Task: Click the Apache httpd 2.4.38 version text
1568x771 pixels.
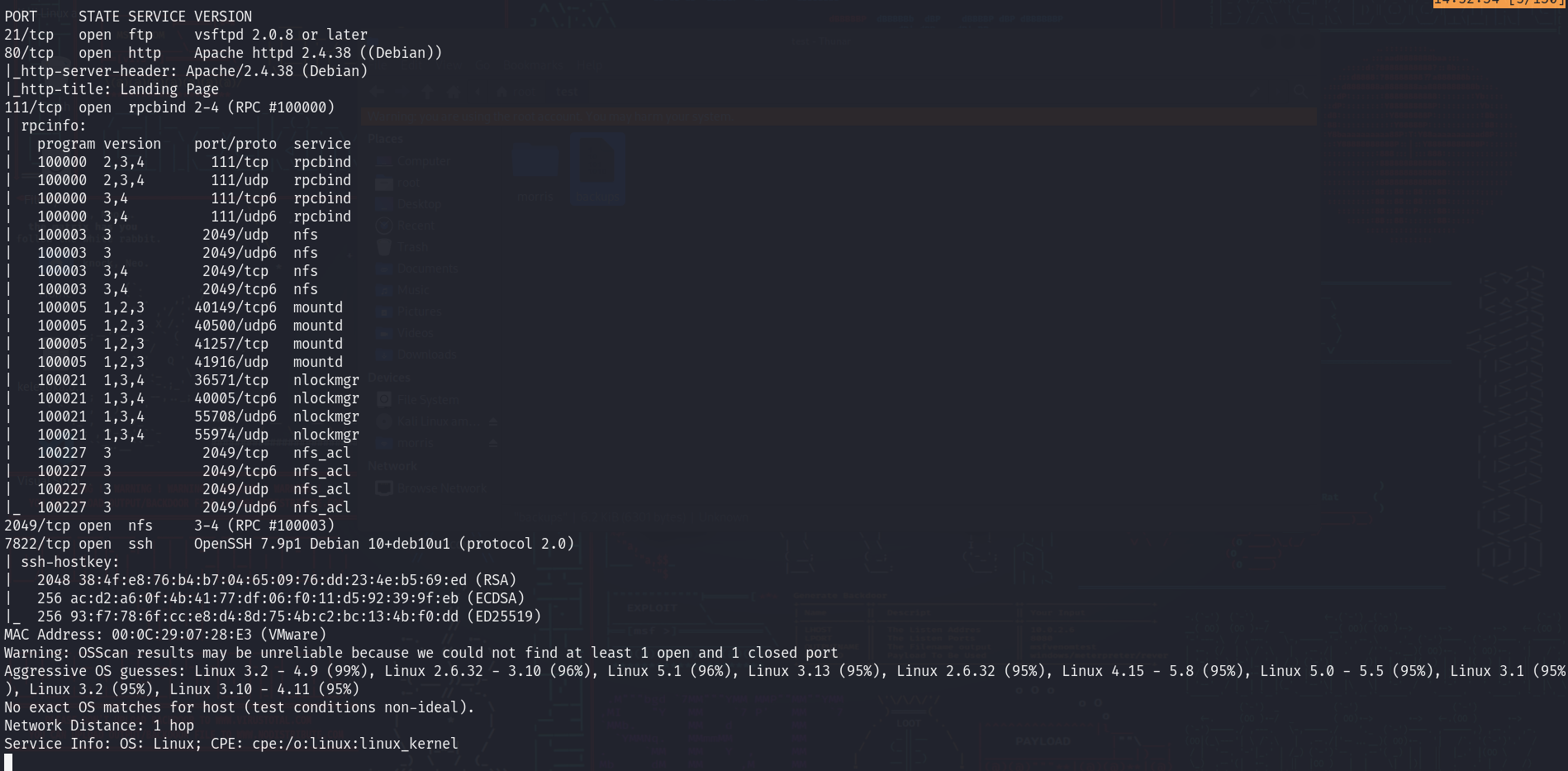Action: pos(318,53)
